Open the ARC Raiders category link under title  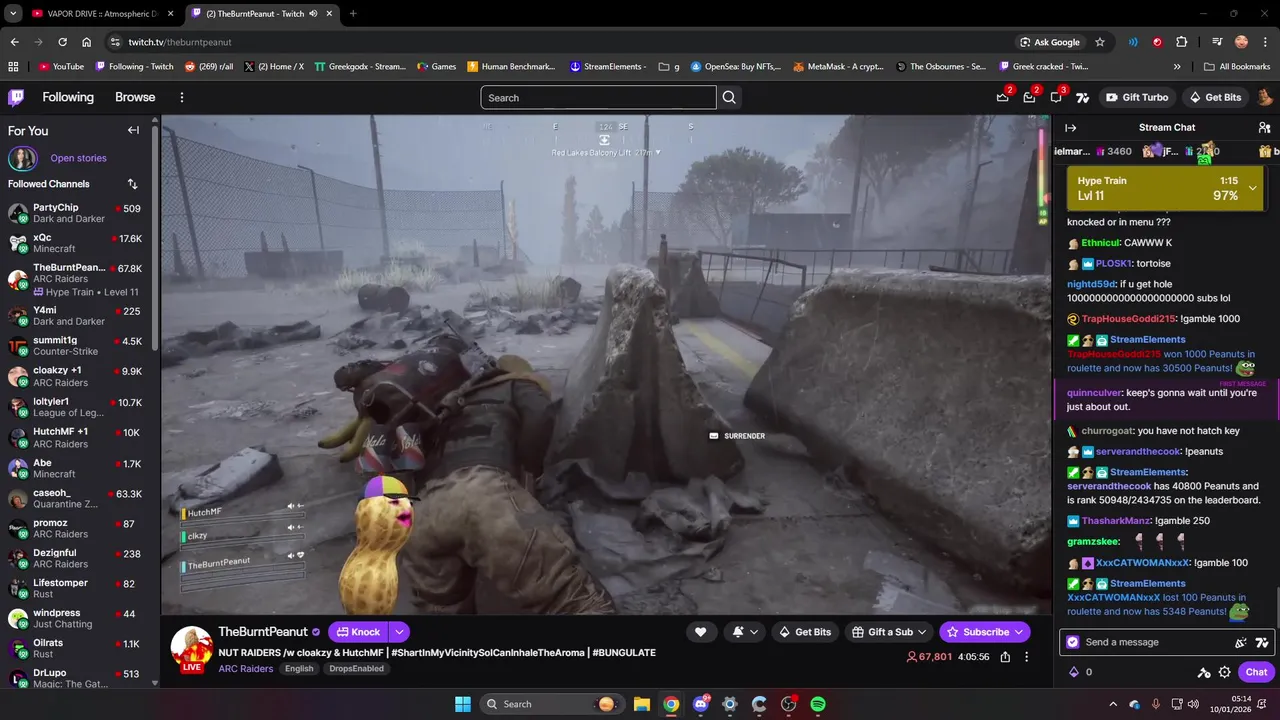tap(246, 668)
